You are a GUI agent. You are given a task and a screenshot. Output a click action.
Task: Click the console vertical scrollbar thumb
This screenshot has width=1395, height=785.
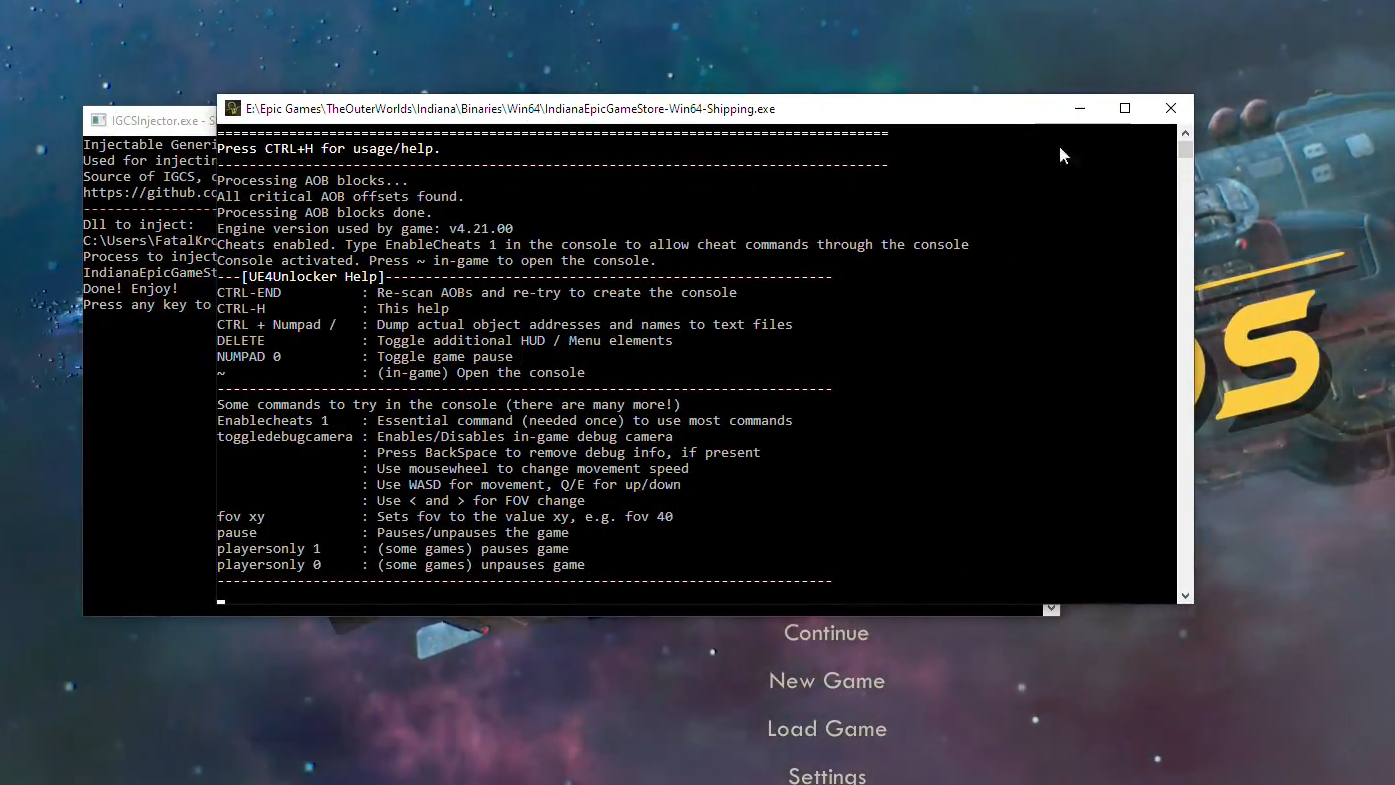click(x=1185, y=150)
